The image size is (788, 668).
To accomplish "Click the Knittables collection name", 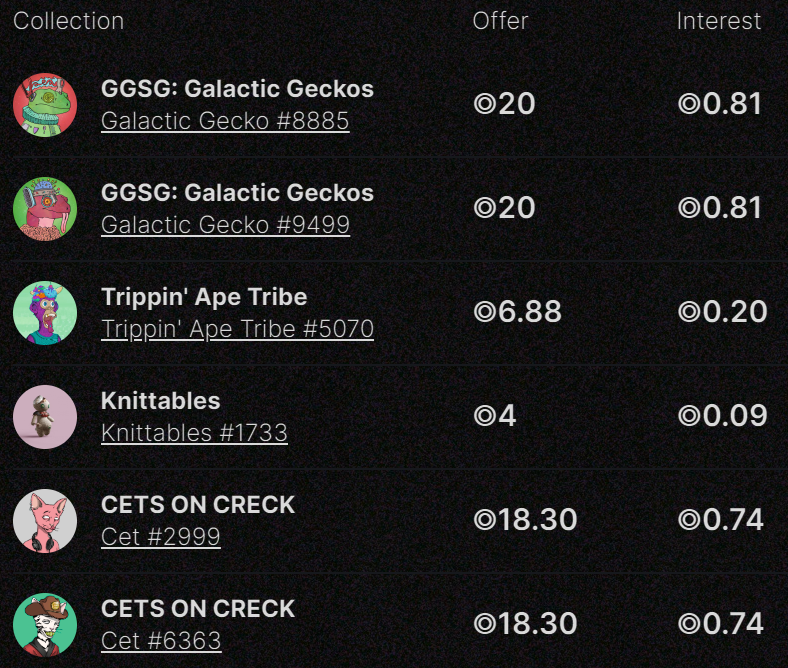I will click(160, 401).
